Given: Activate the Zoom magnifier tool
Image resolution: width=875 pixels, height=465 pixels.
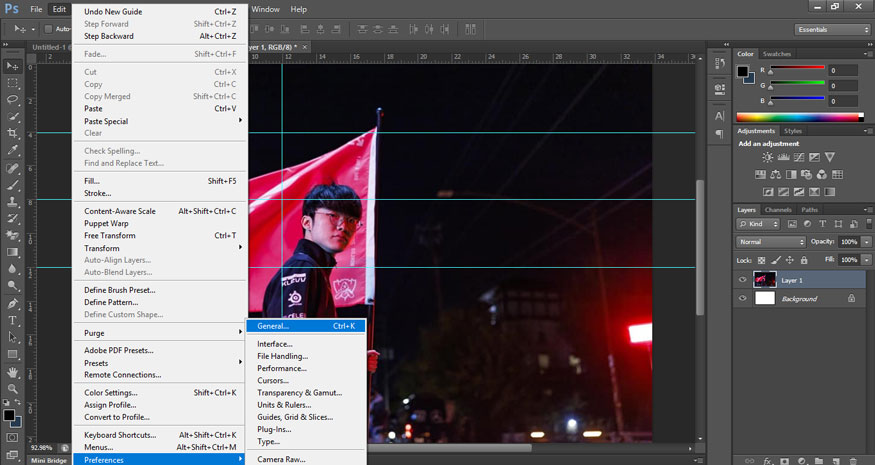Looking at the screenshot, I should click(x=13, y=388).
